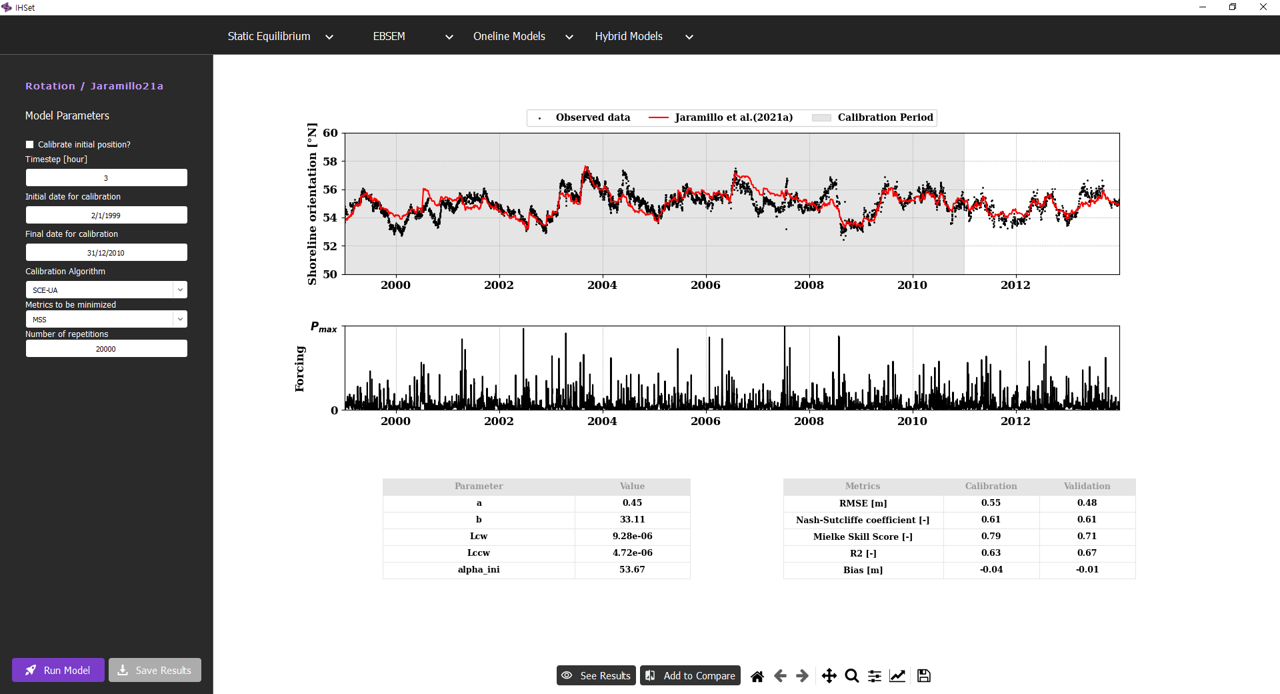The height and width of the screenshot is (694, 1280).
Task: Expand the Hybrid Models menu
Action: [x=643, y=37]
